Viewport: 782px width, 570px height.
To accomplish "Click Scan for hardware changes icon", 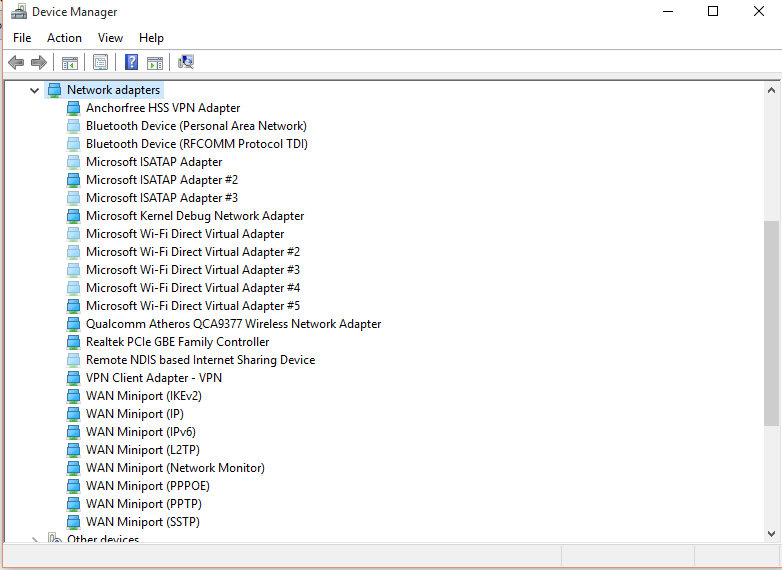I will 186,62.
